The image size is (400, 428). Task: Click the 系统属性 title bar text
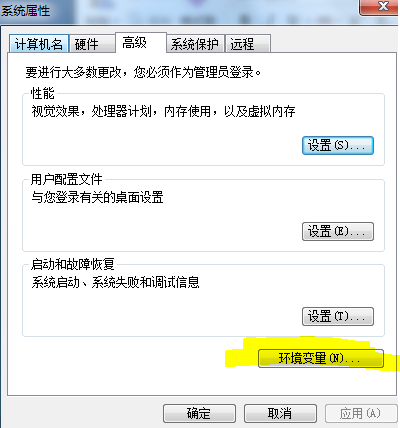tap(25, 11)
